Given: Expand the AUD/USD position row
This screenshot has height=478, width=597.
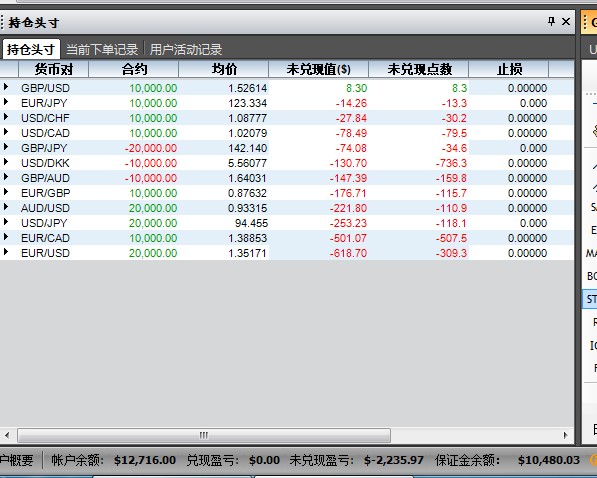Looking at the screenshot, I should pos(6,207).
